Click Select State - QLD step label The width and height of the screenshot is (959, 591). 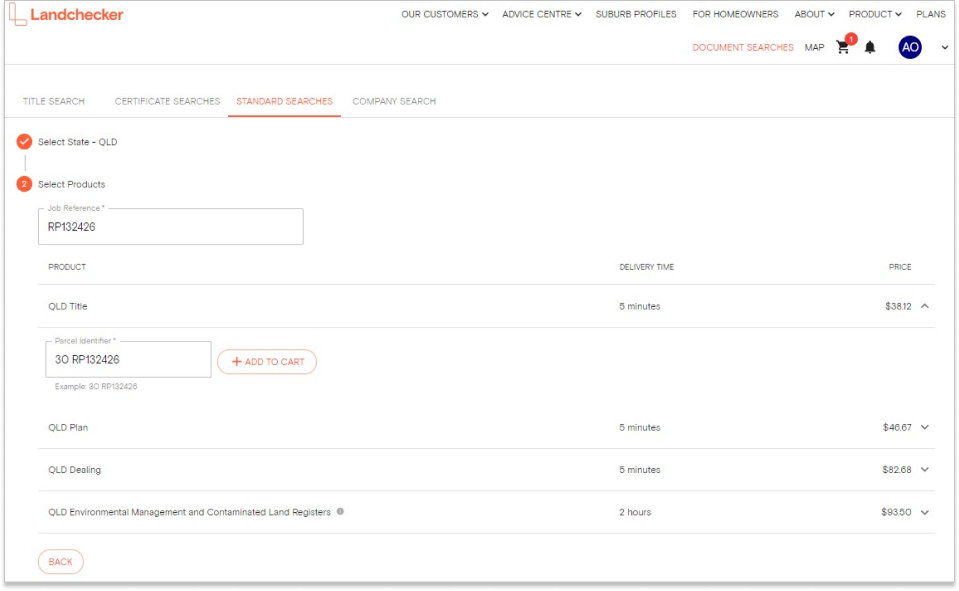pos(78,141)
